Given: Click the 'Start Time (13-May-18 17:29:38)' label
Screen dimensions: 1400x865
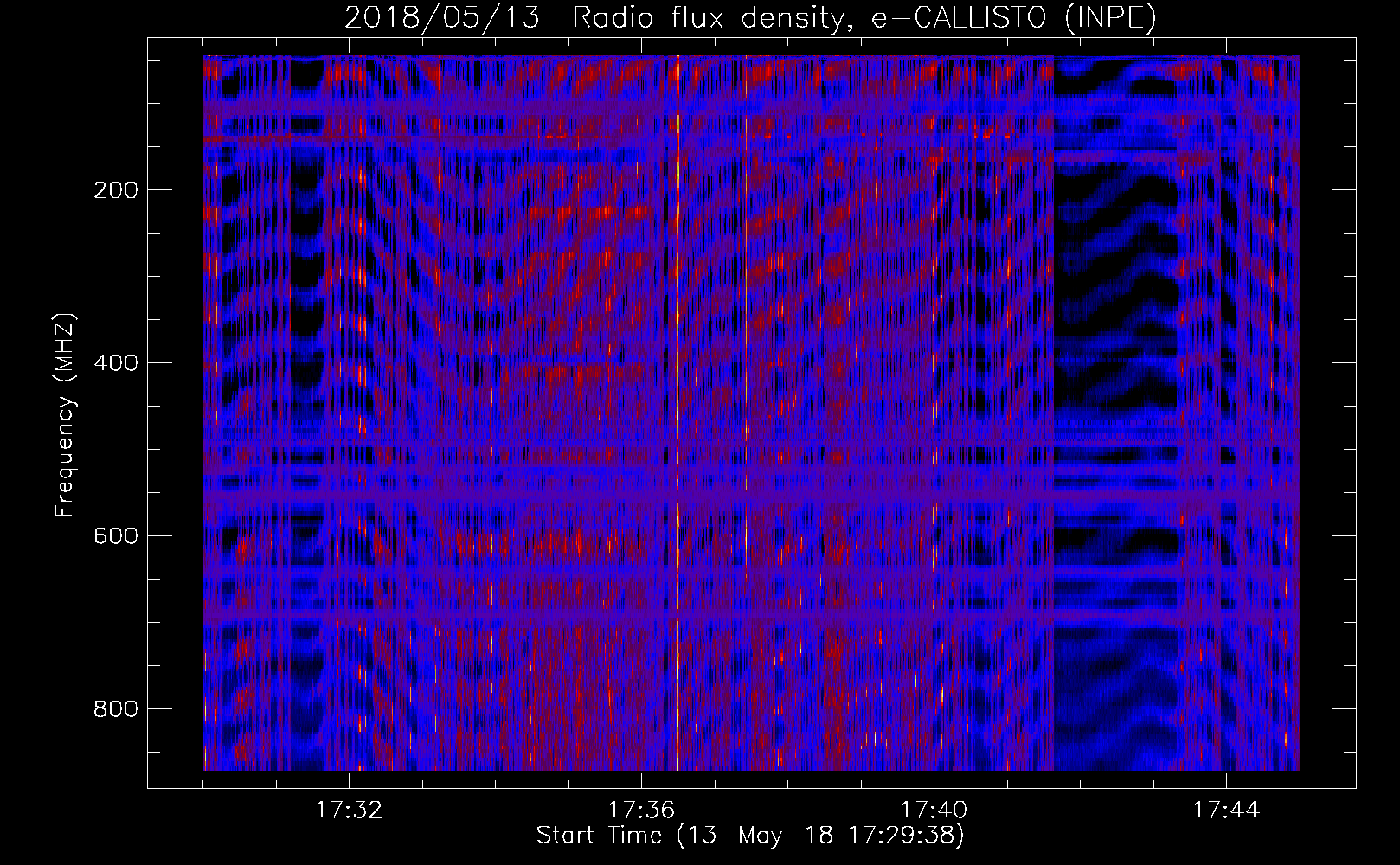Looking at the screenshot, I should click(x=750, y=836).
